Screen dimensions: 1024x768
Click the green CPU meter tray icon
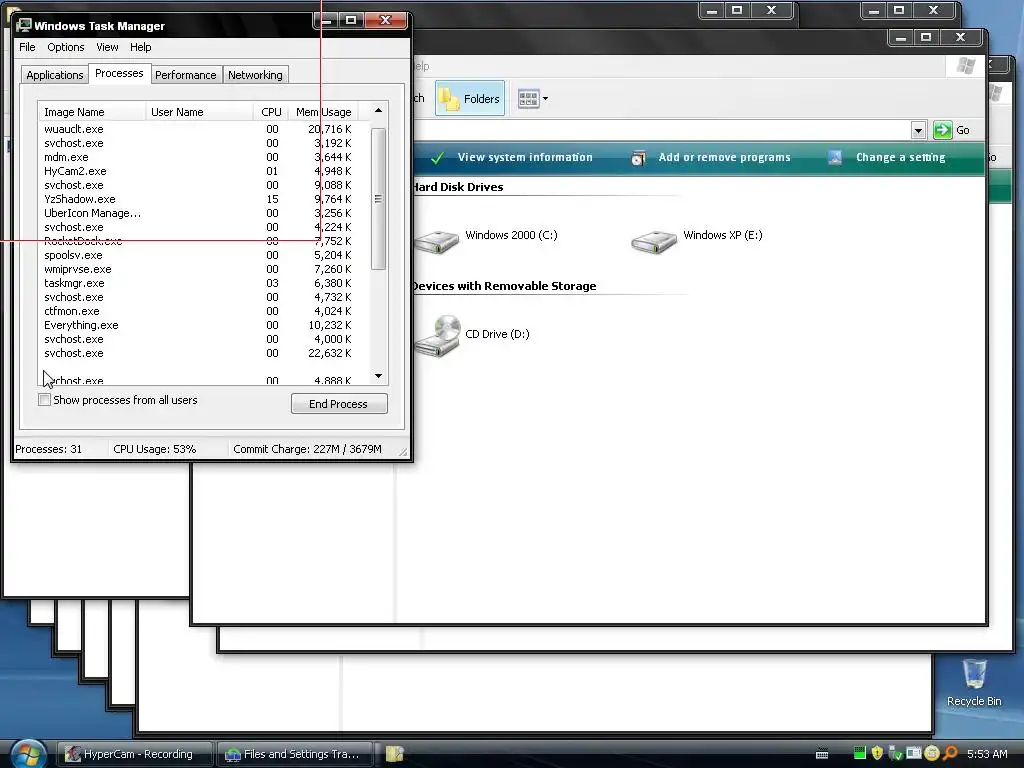(x=860, y=753)
